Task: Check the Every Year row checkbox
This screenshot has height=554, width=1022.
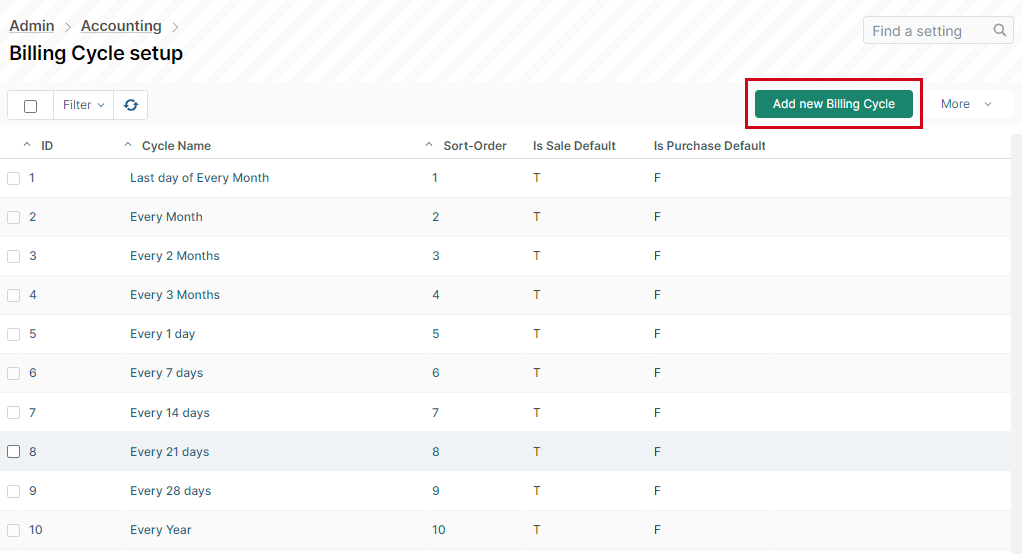Action: tap(14, 530)
